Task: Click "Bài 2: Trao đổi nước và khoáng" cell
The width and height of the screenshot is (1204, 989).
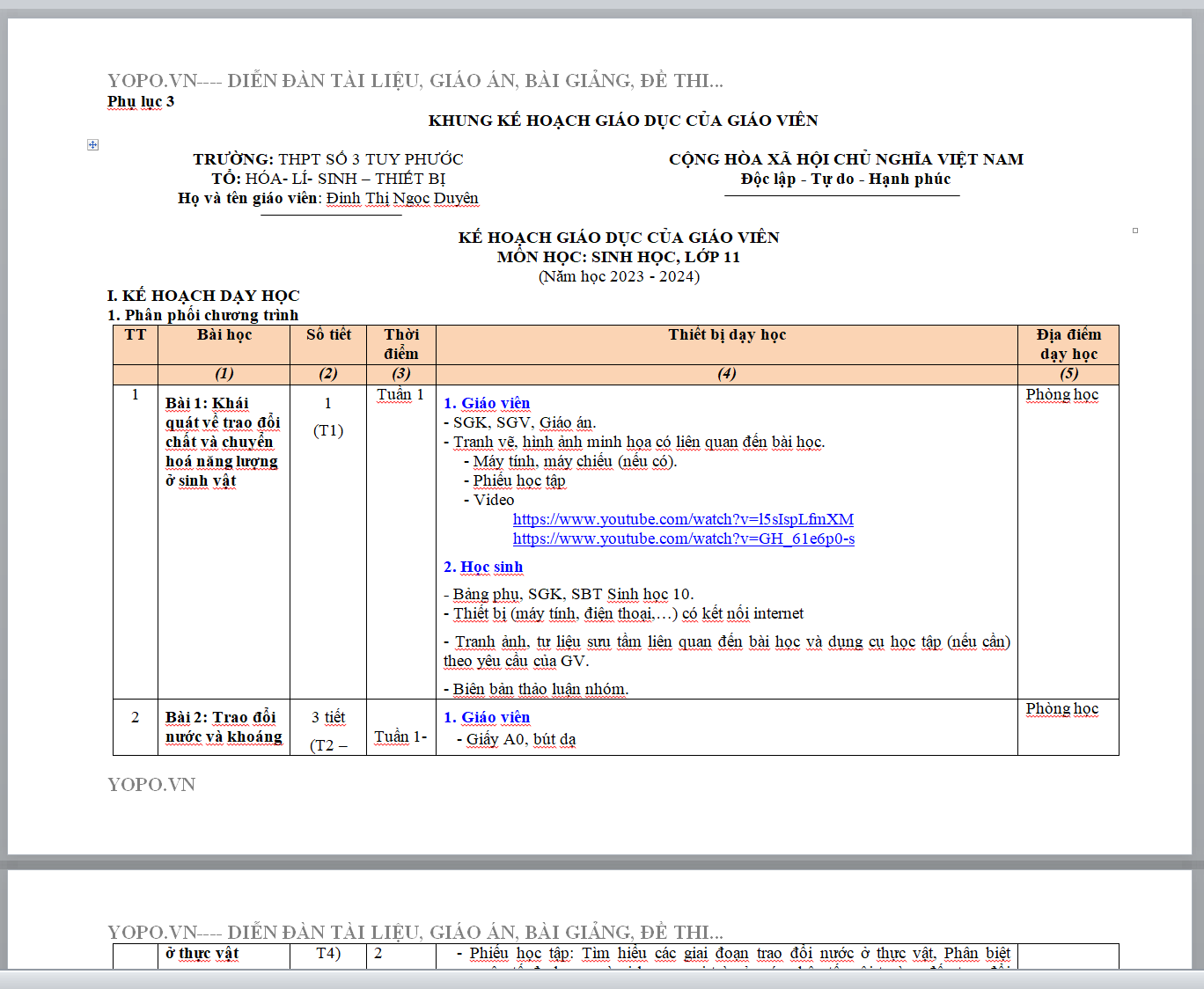Action: pos(224,727)
